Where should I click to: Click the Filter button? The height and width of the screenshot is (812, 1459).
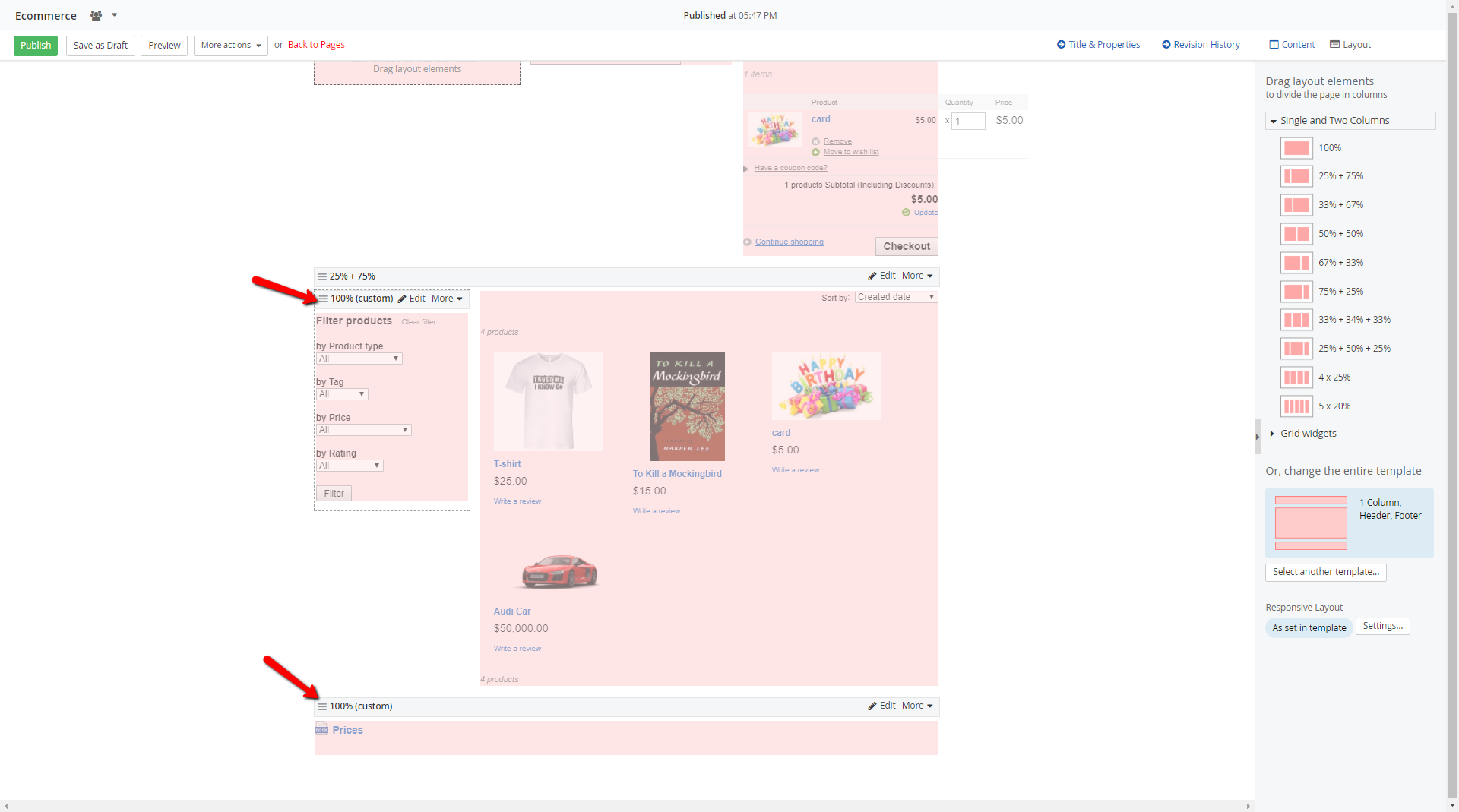334,494
